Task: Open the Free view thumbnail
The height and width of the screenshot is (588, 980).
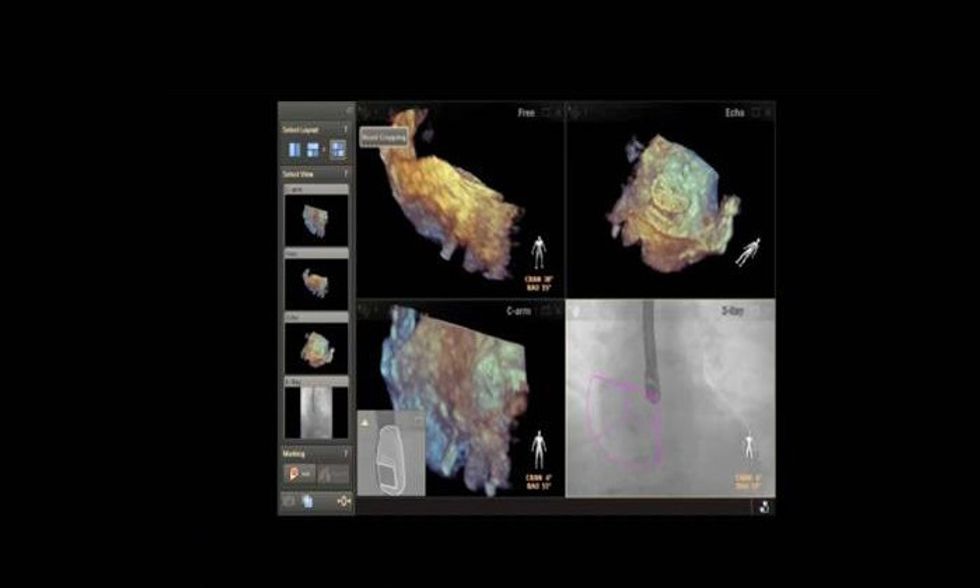Action: tap(316, 284)
